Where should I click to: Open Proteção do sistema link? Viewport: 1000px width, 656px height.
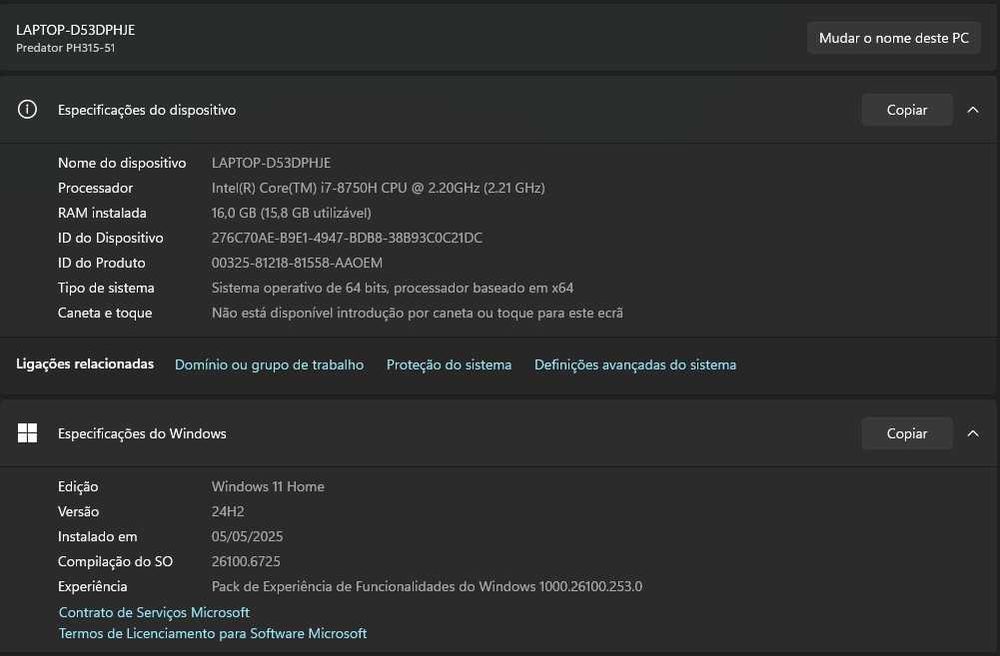click(x=449, y=365)
